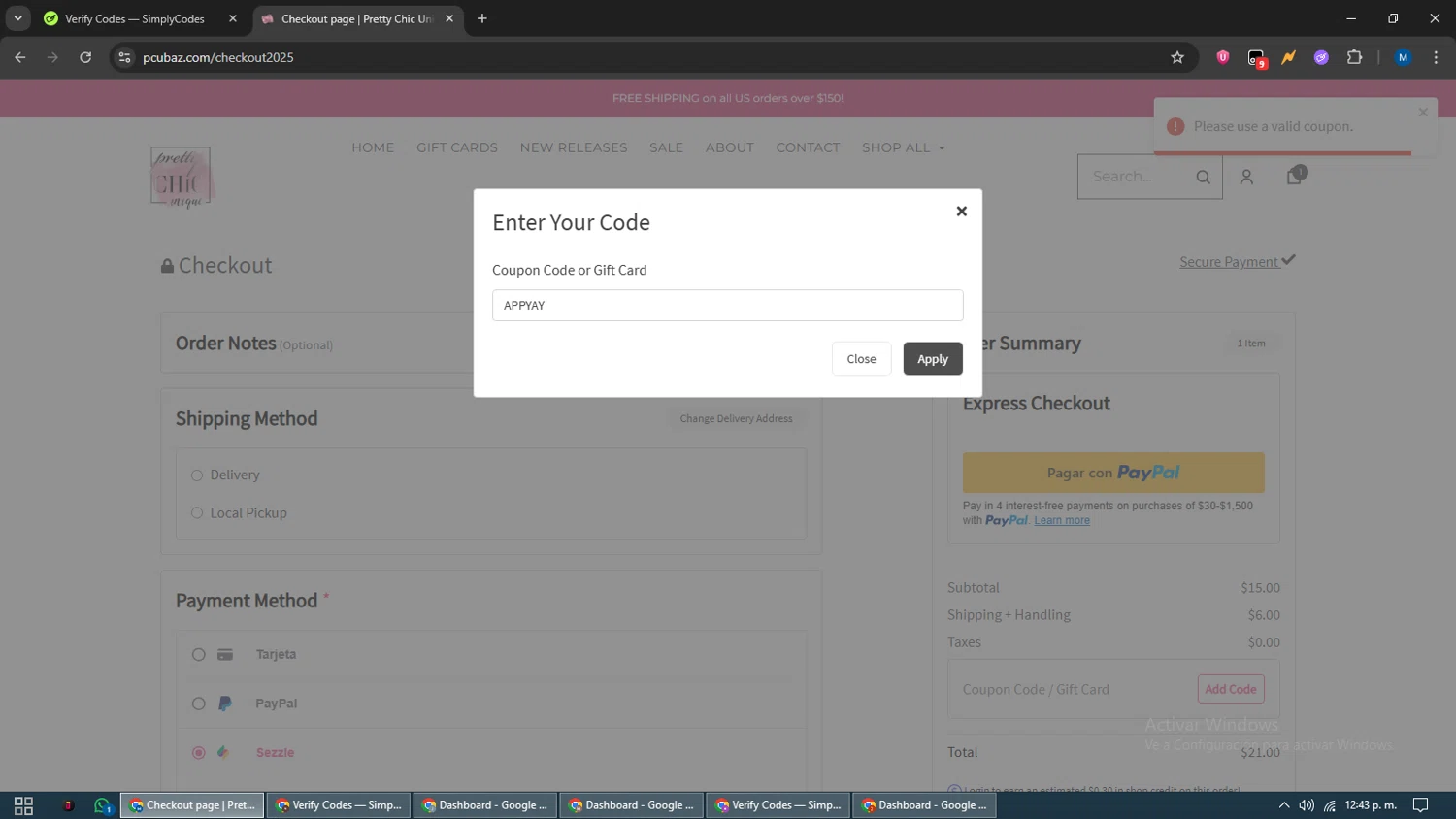Open the user account icon
Viewport: 1456px width, 819px height.
coord(1246,177)
